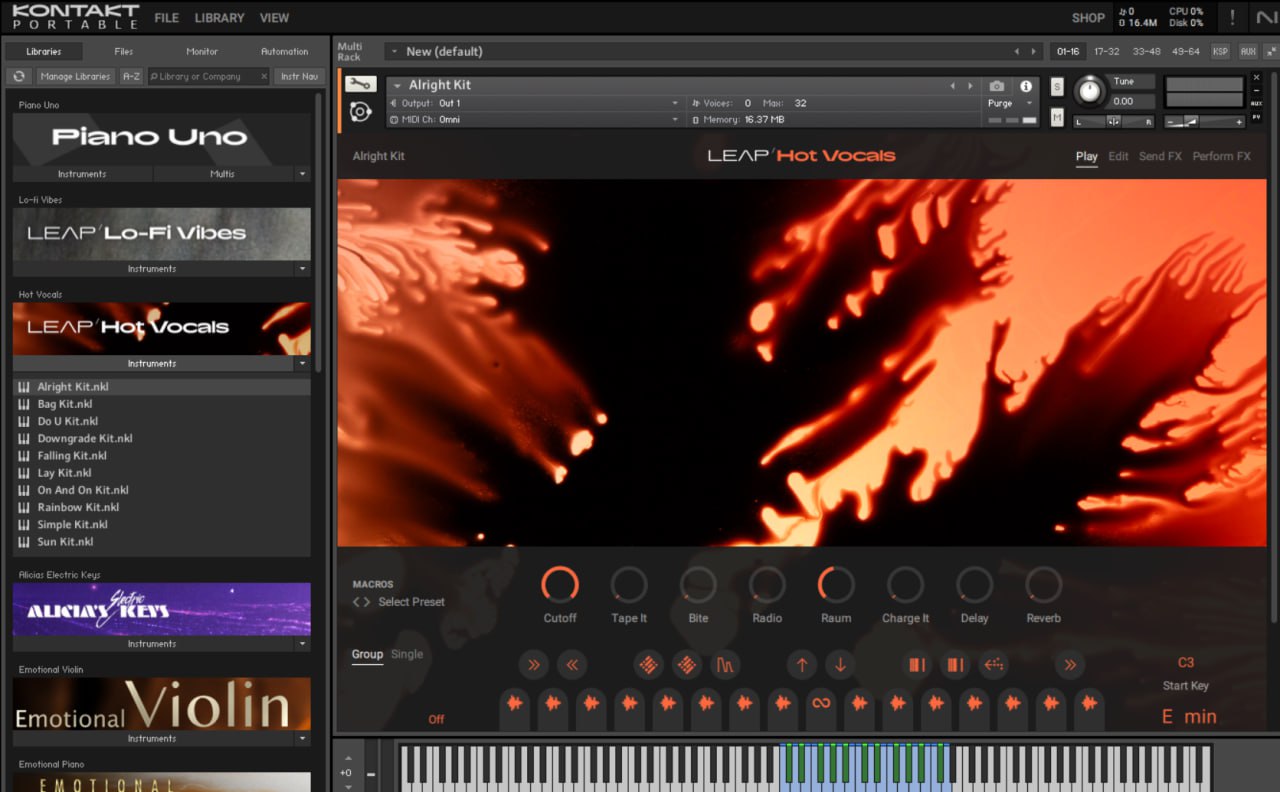Click the first double right chevron icon
The image size is (1280, 792).
533,665
